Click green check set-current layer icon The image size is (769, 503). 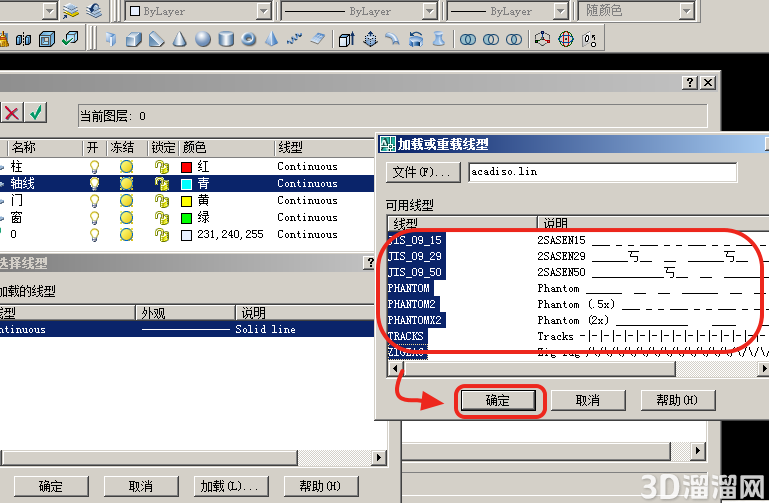pos(36,113)
